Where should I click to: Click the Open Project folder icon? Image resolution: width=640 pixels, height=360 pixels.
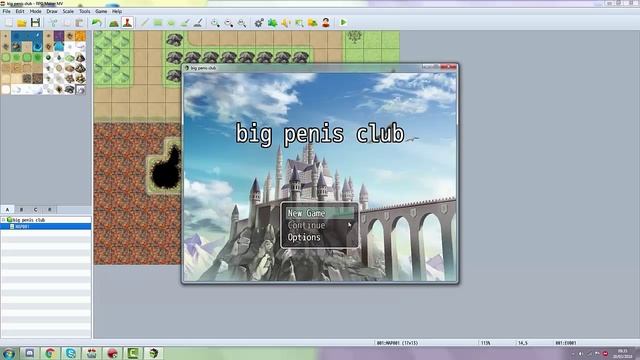click(x=22, y=22)
